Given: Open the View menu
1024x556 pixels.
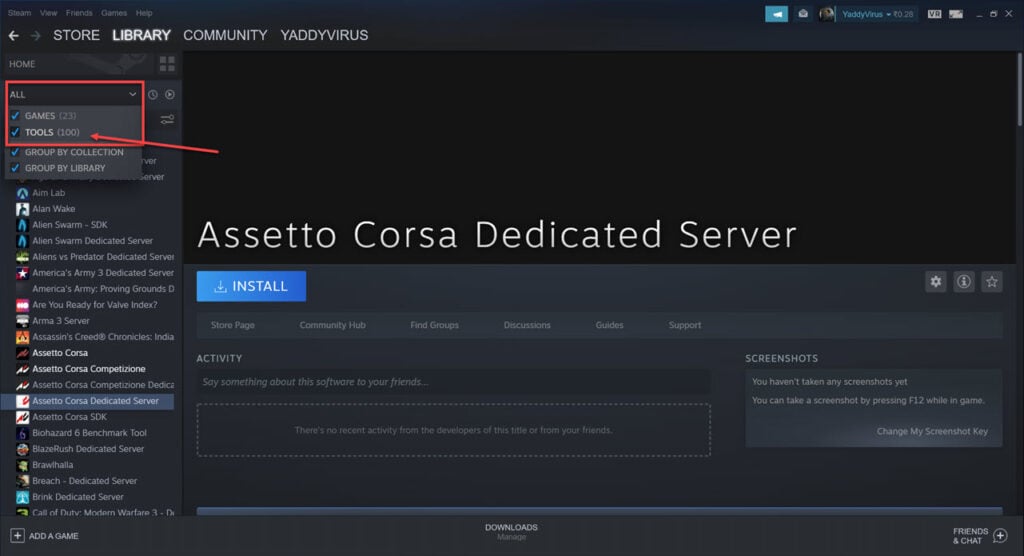Looking at the screenshot, I should click(x=48, y=12).
